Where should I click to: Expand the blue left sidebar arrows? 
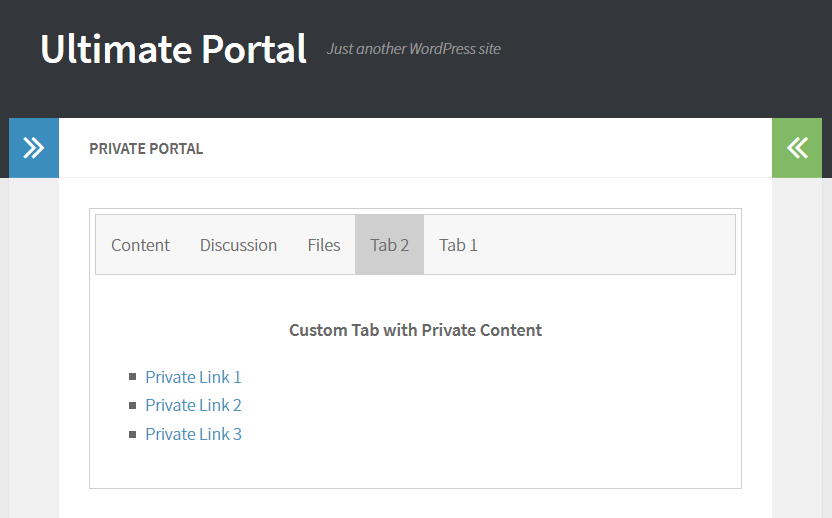point(34,148)
